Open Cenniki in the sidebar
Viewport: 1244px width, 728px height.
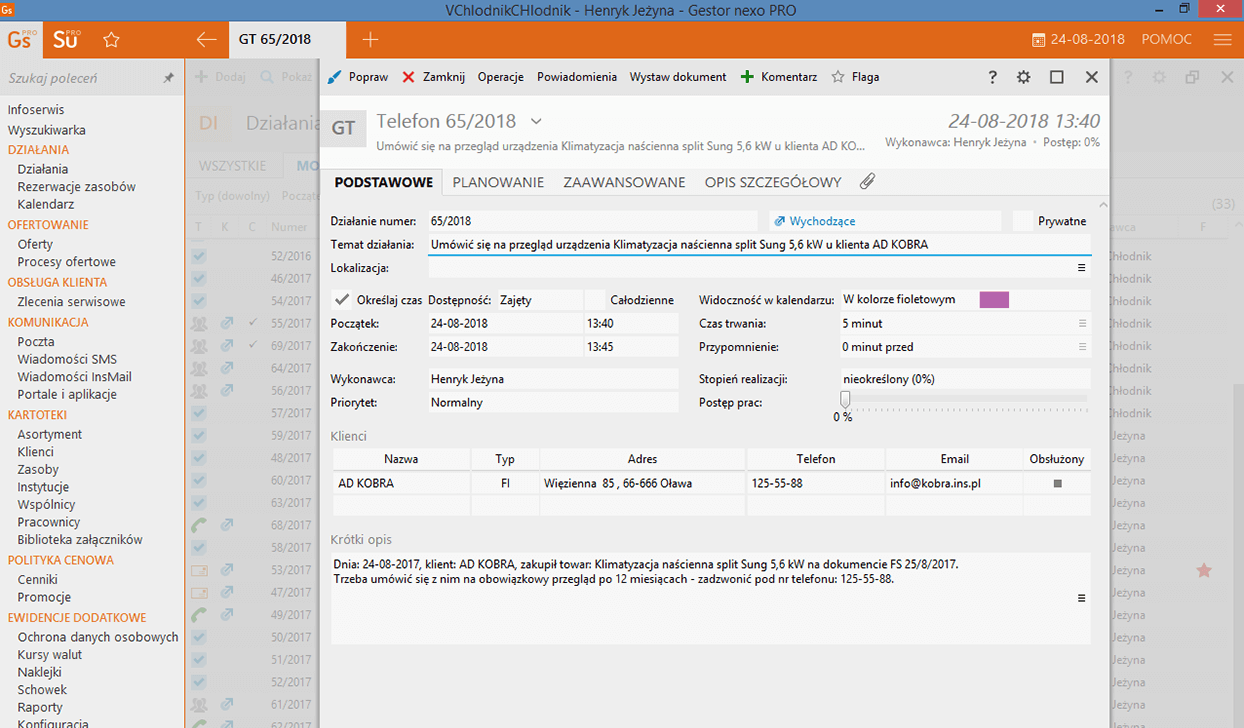[x=38, y=579]
